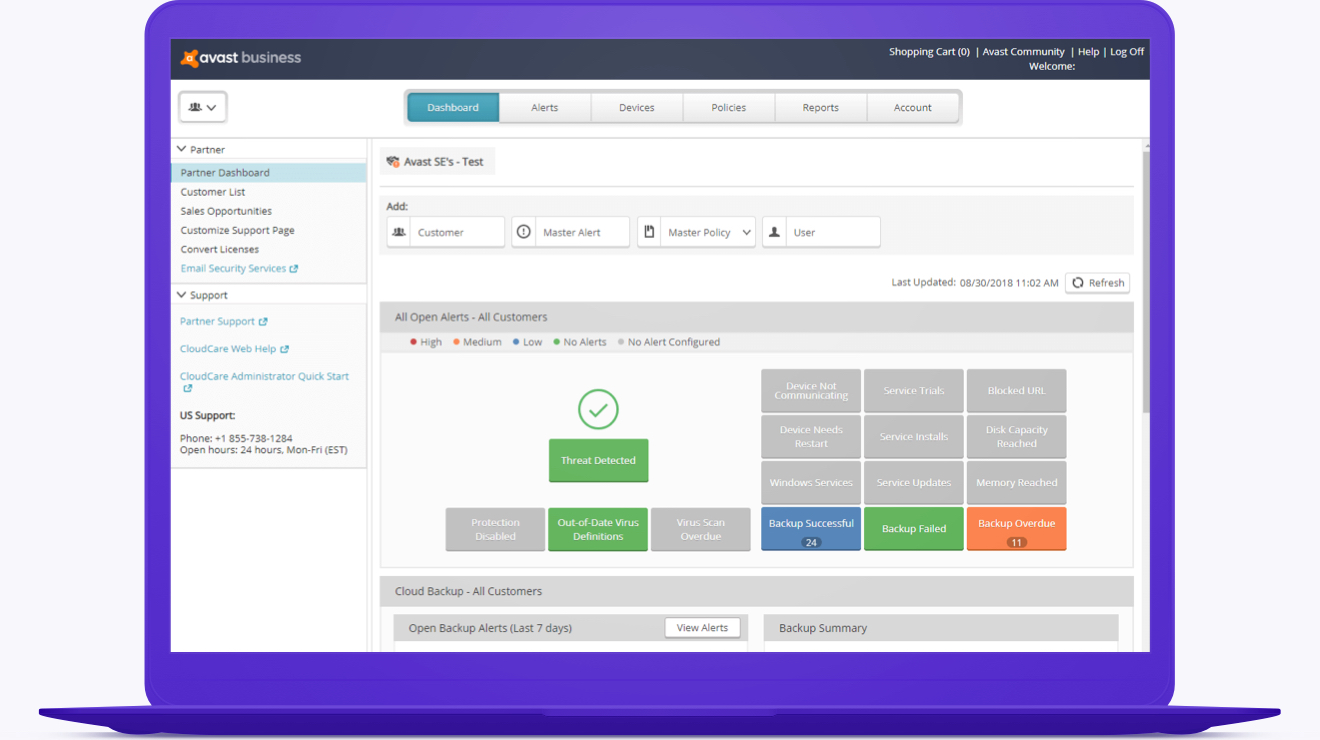Screen dimensions: 1320x740
Task: Click the orange Backup Overdue tile
Action: (x=1016, y=528)
